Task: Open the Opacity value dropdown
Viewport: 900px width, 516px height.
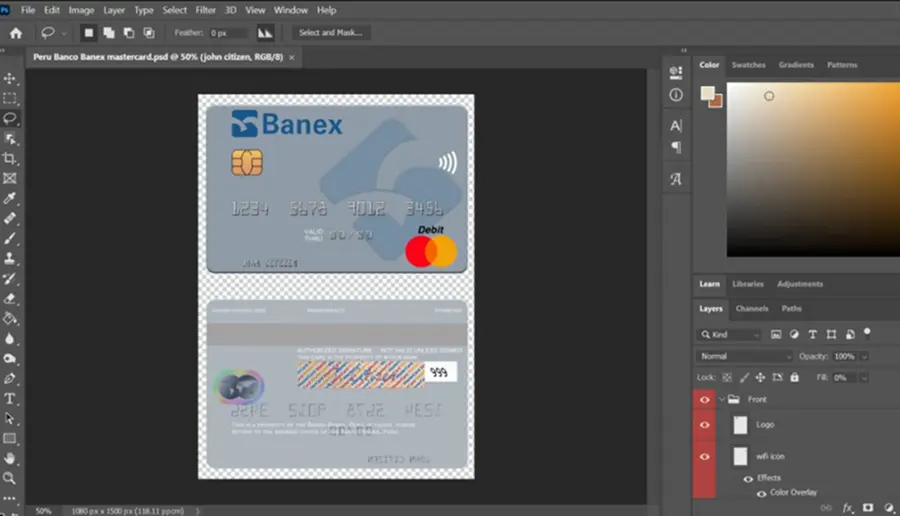Action: click(864, 356)
